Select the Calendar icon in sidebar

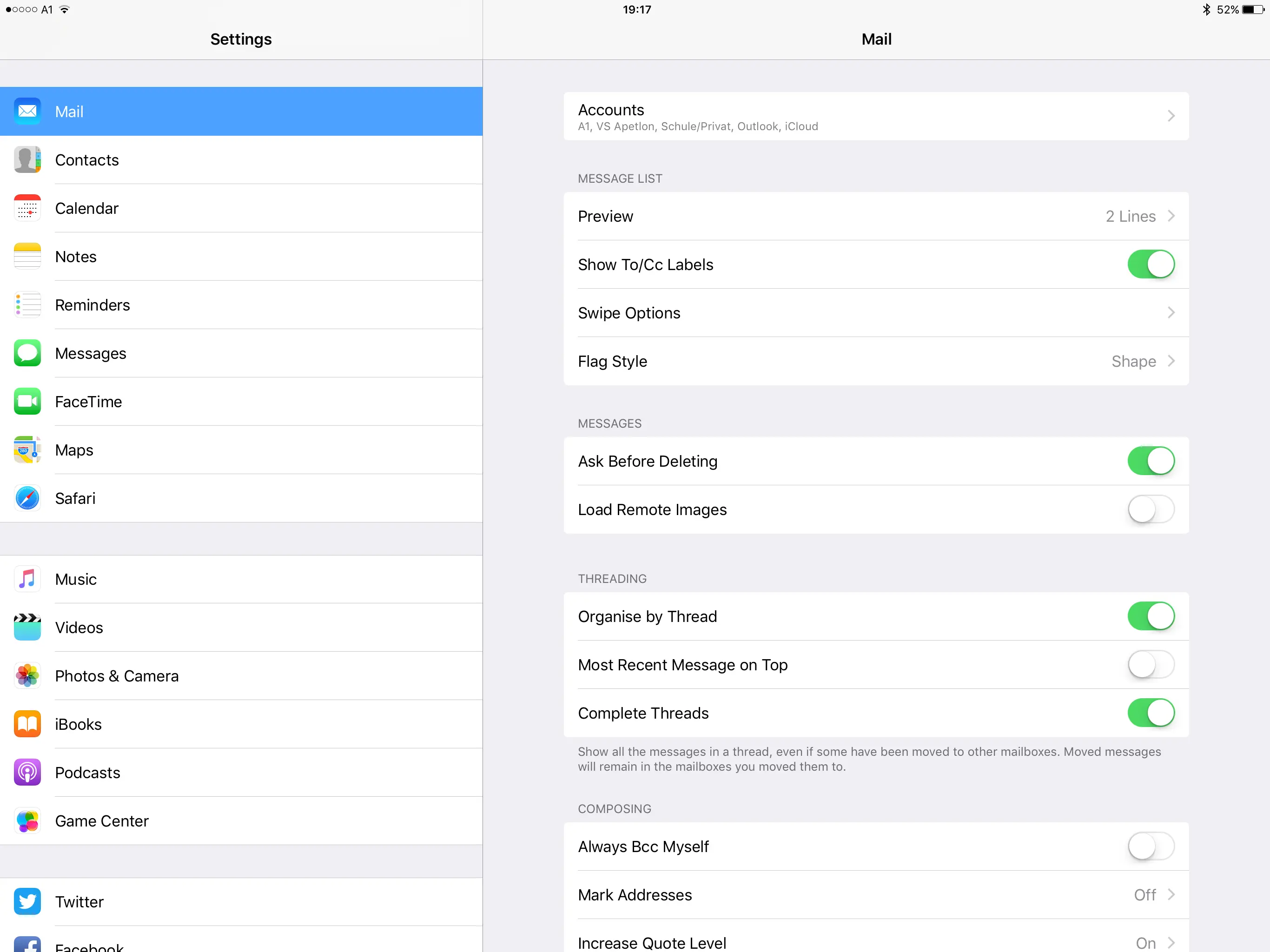[27, 208]
